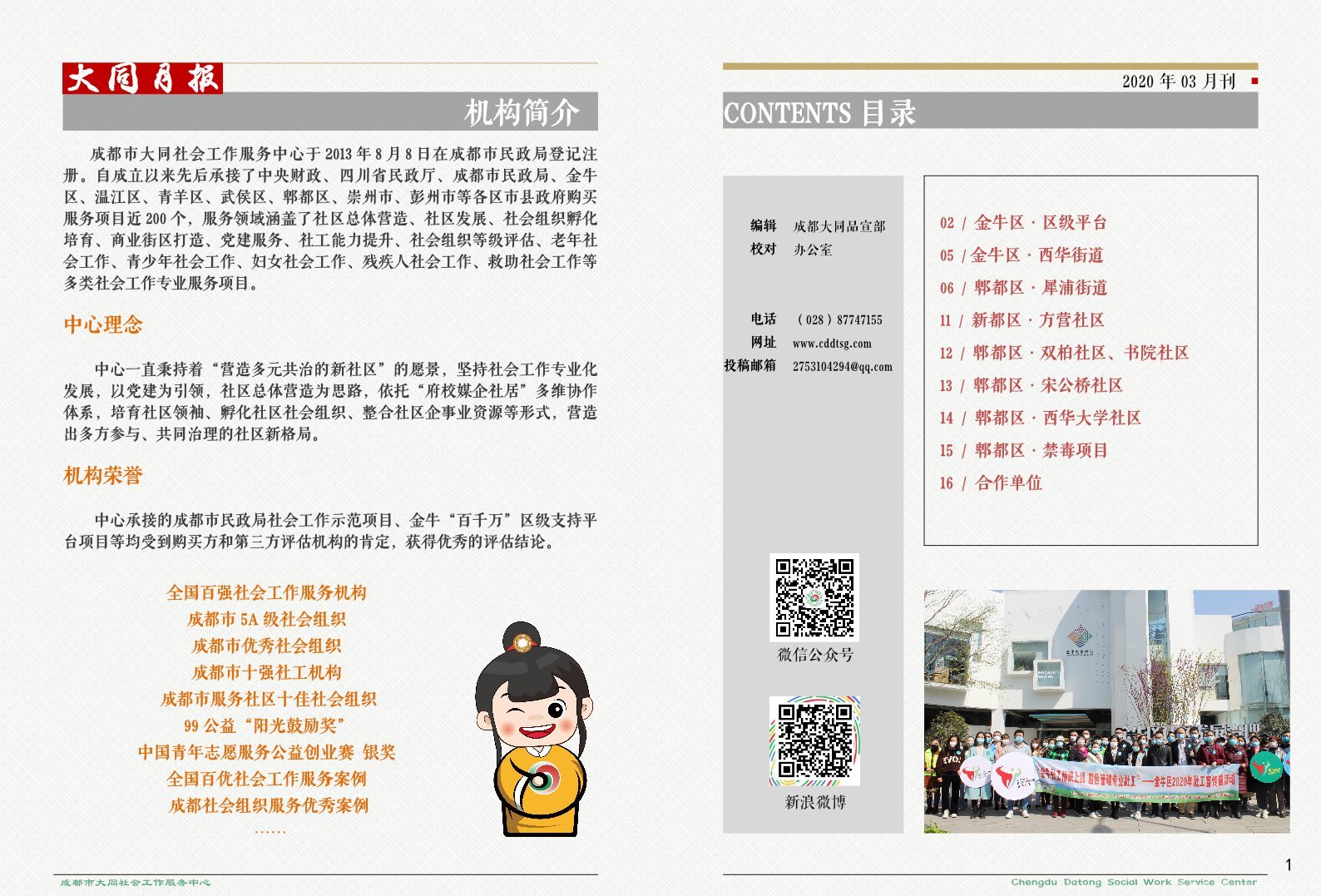
Task: Click the website www.cddtsg.com
Action: (832, 344)
